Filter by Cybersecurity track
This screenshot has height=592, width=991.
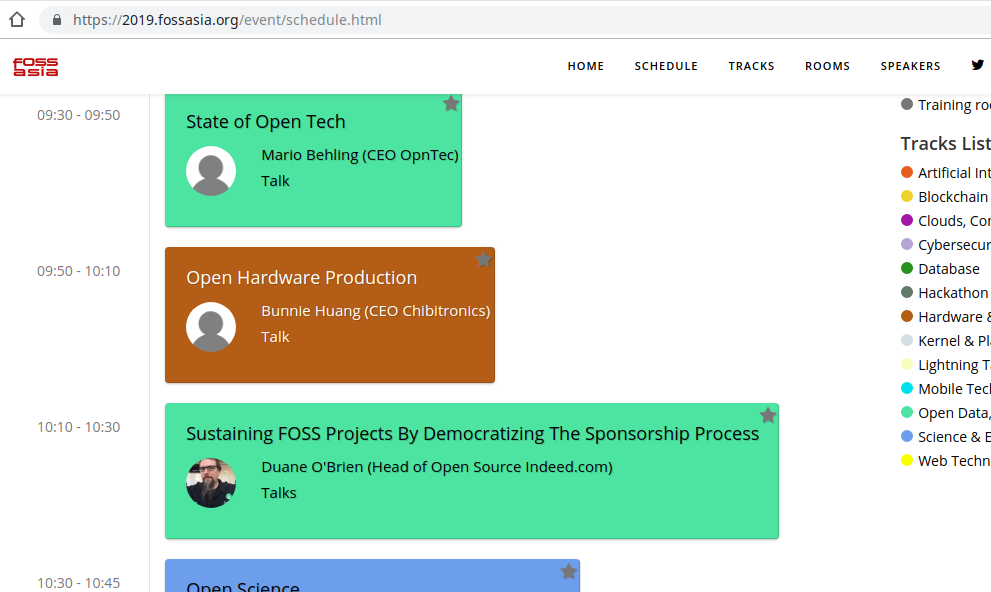point(945,245)
